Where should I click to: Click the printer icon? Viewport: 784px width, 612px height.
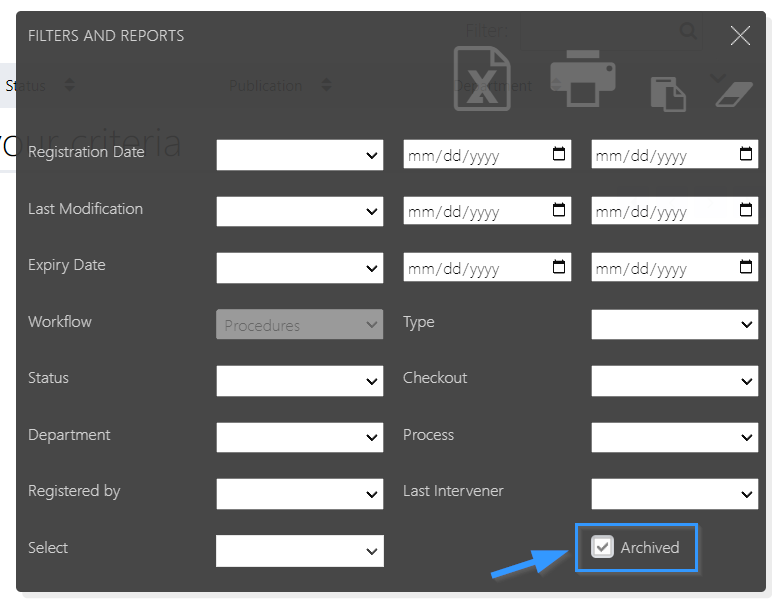(582, 78)
